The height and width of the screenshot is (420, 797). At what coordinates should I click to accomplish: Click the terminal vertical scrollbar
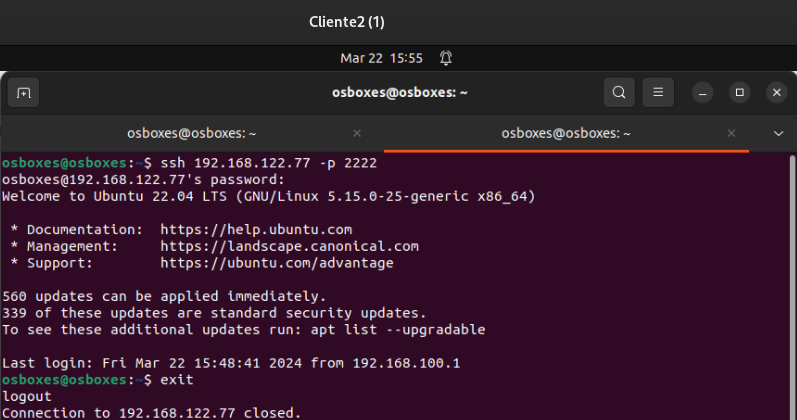[792, 287]
